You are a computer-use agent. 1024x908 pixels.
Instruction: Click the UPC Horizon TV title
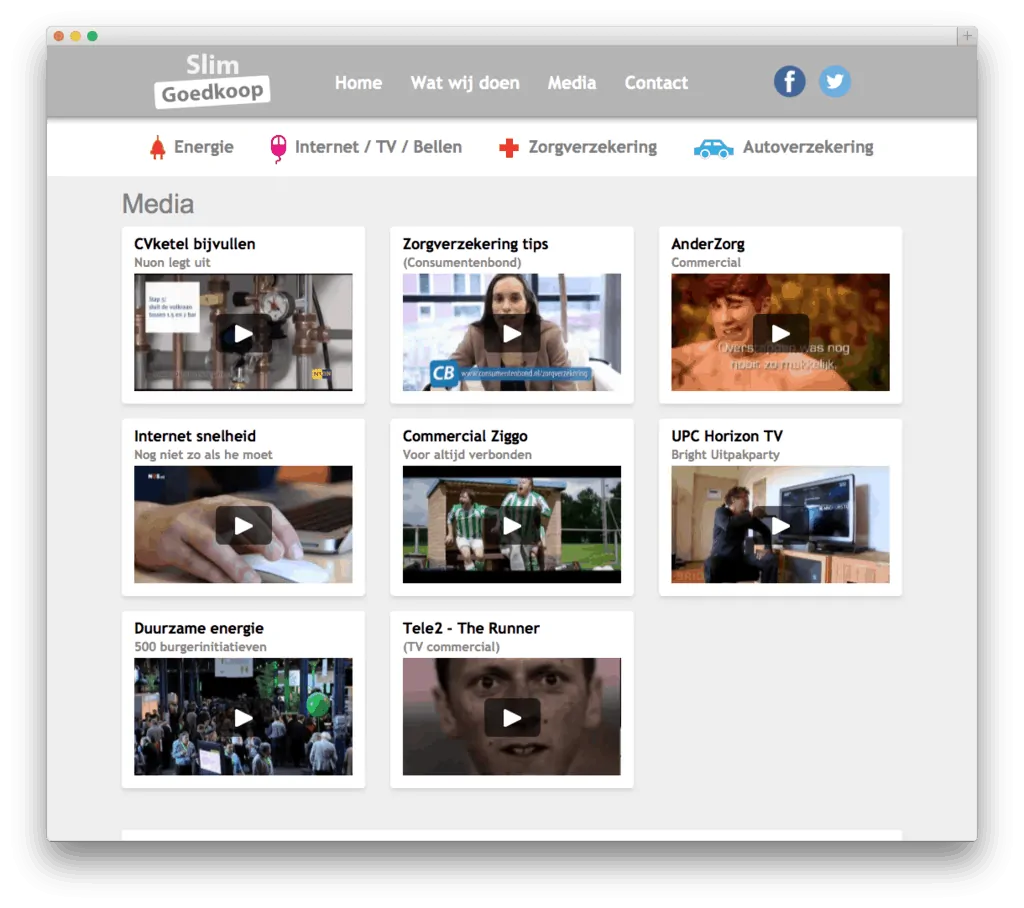pyautogui.click(x=727, y=436)
